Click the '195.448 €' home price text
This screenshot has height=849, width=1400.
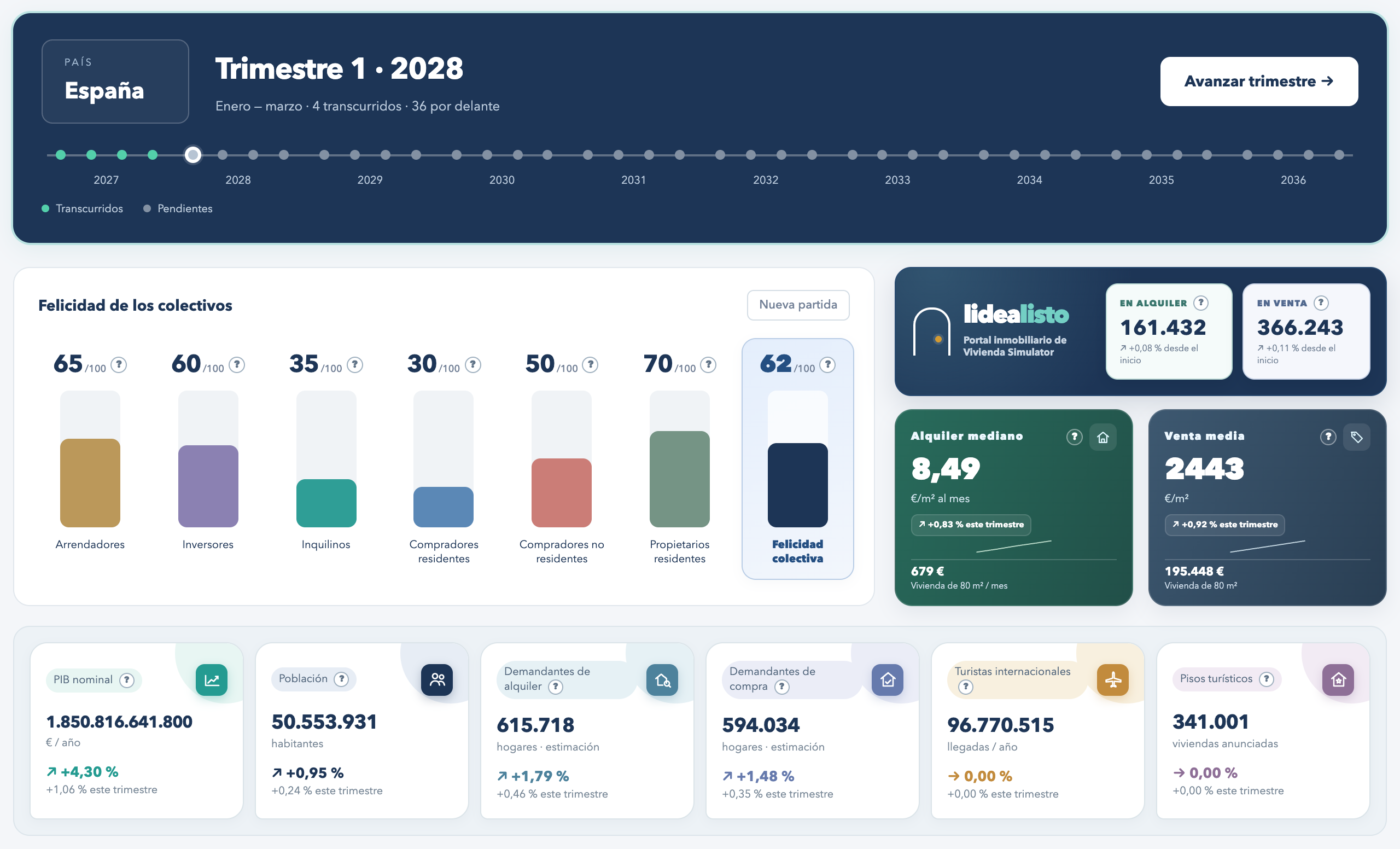click(1194, 571)
